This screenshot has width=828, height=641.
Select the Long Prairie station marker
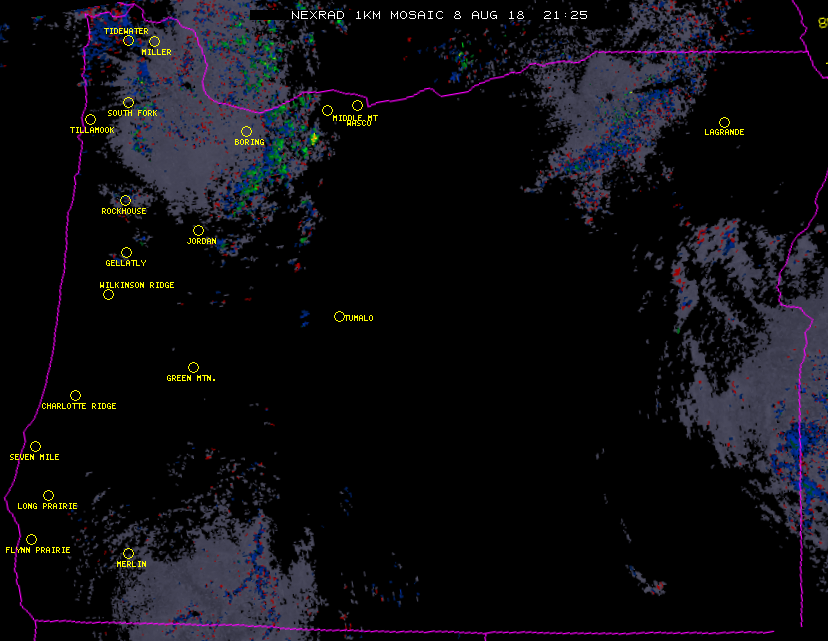coord(48,496)
